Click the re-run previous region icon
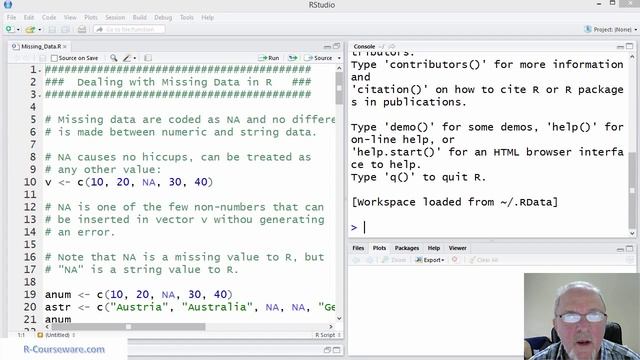Screen dimensions: 640x360 click(x=292, y=58)
